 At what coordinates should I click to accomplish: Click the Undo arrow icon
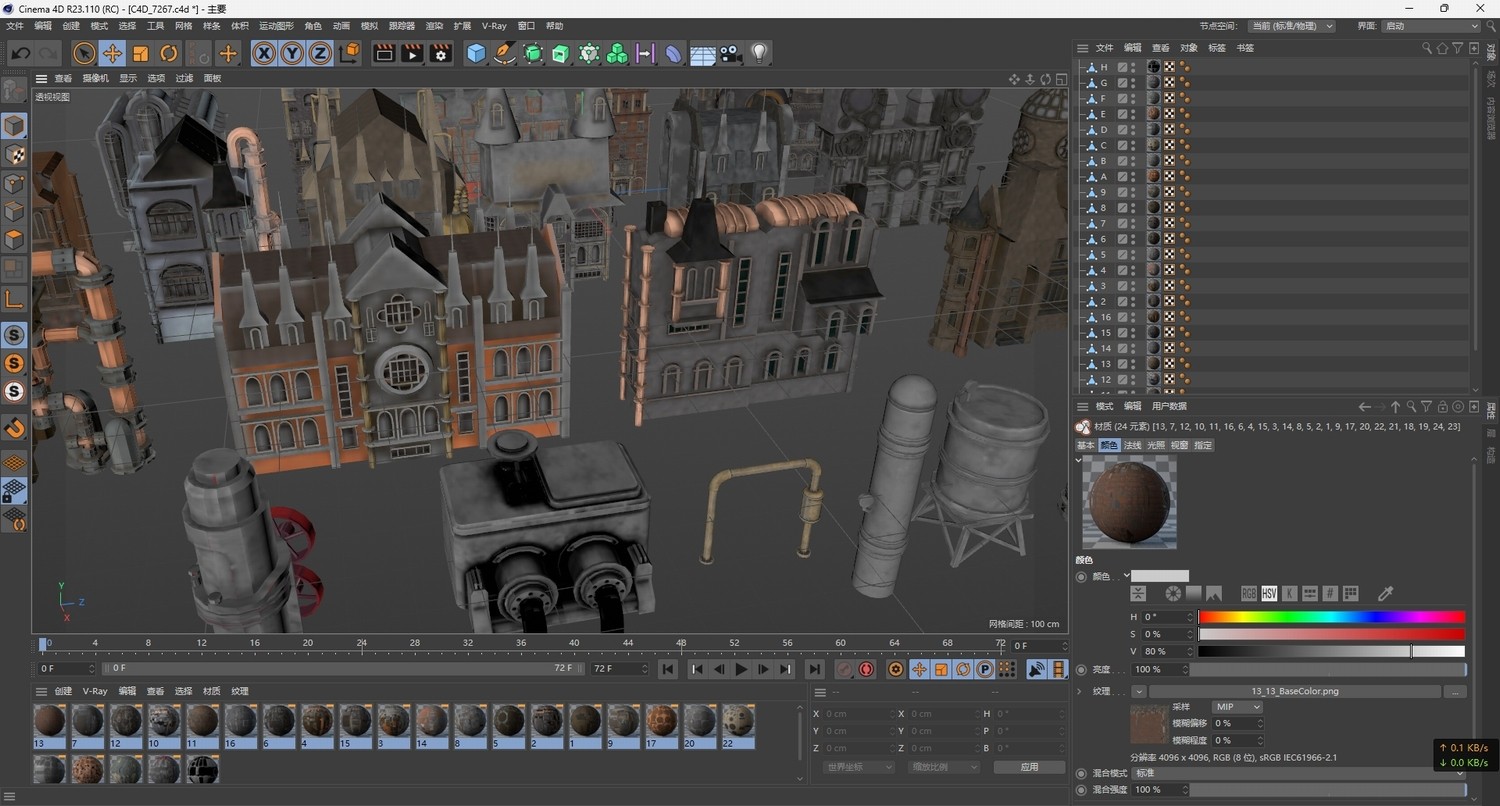click(x=21, y=54)
